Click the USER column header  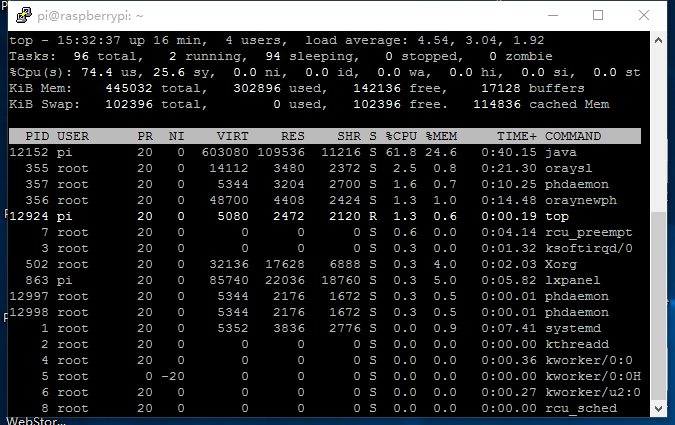coord(73,136)
